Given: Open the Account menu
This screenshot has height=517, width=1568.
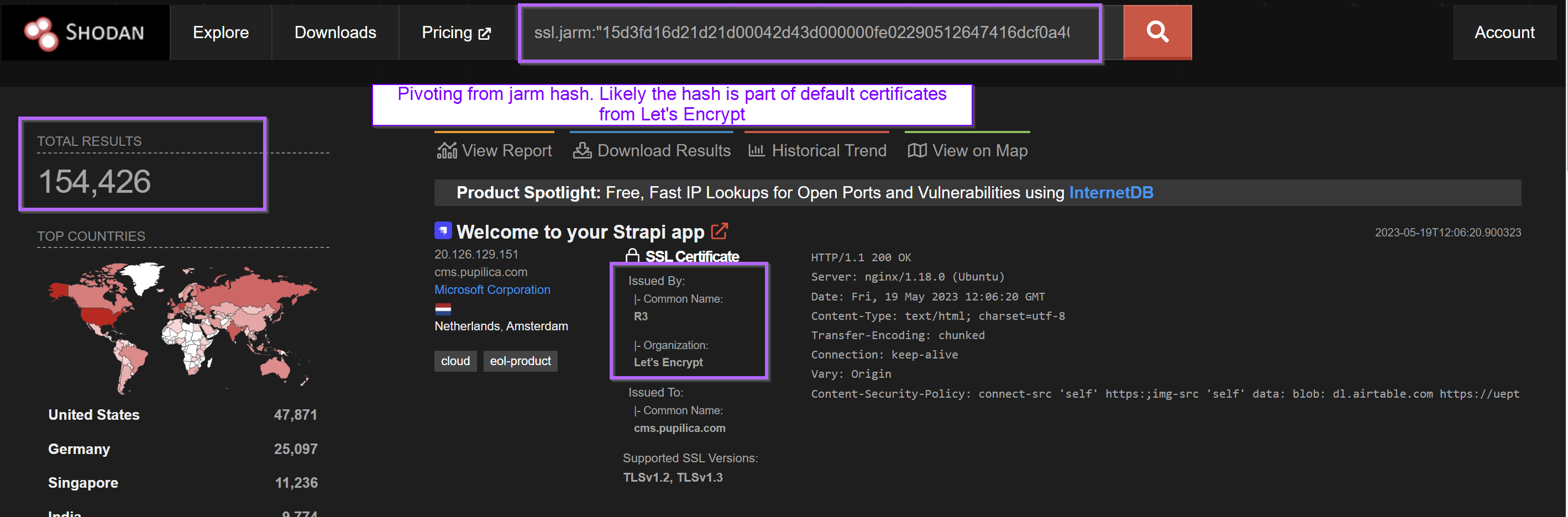Looking at the screenshot, I should pos(1504,32).
